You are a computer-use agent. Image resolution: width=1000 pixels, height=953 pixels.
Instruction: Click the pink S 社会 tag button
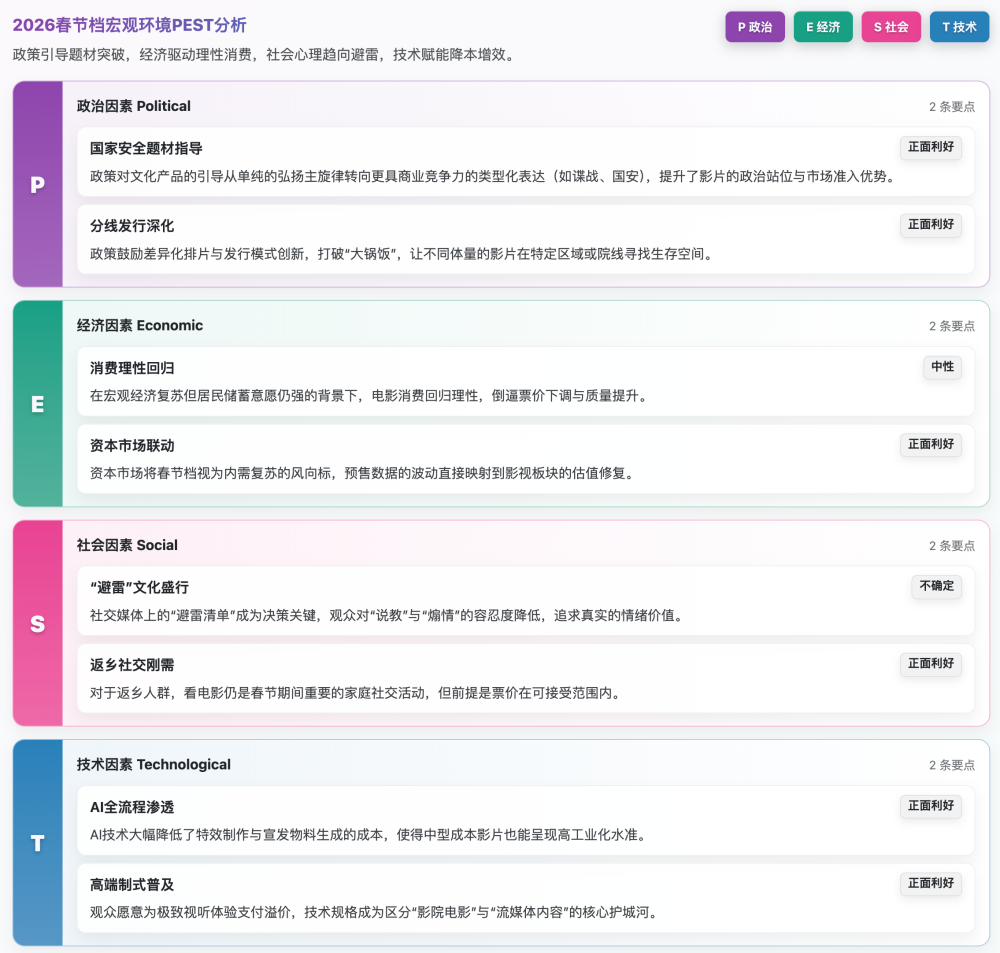[891, 27]
